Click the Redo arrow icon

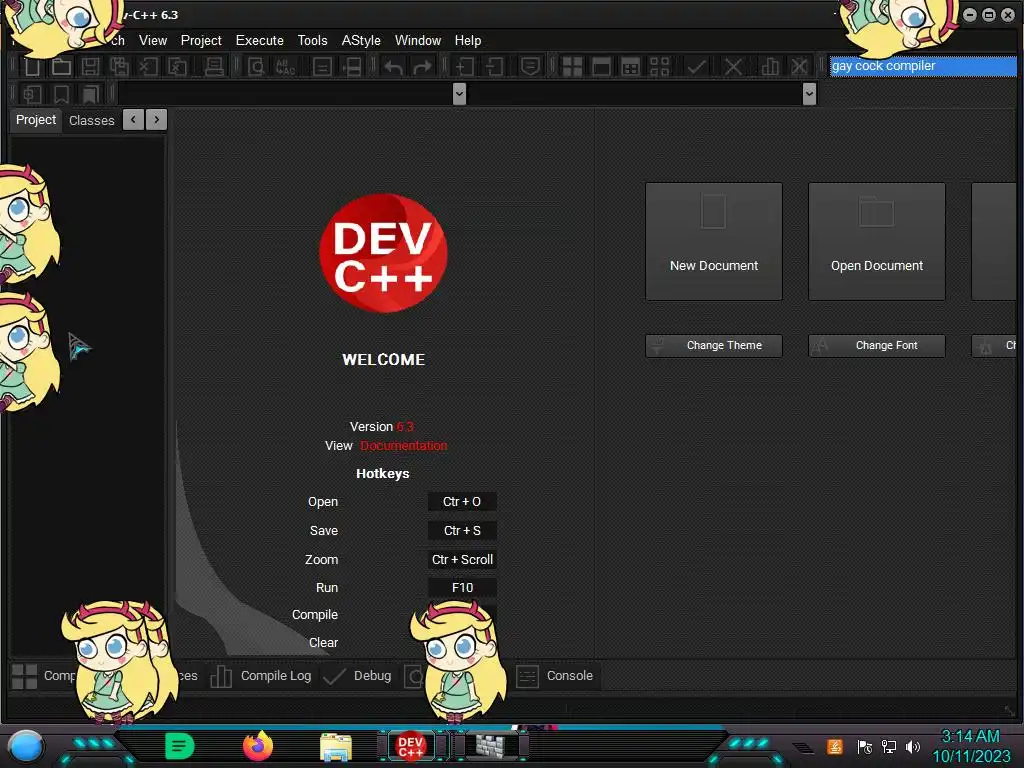coord(423,67)
